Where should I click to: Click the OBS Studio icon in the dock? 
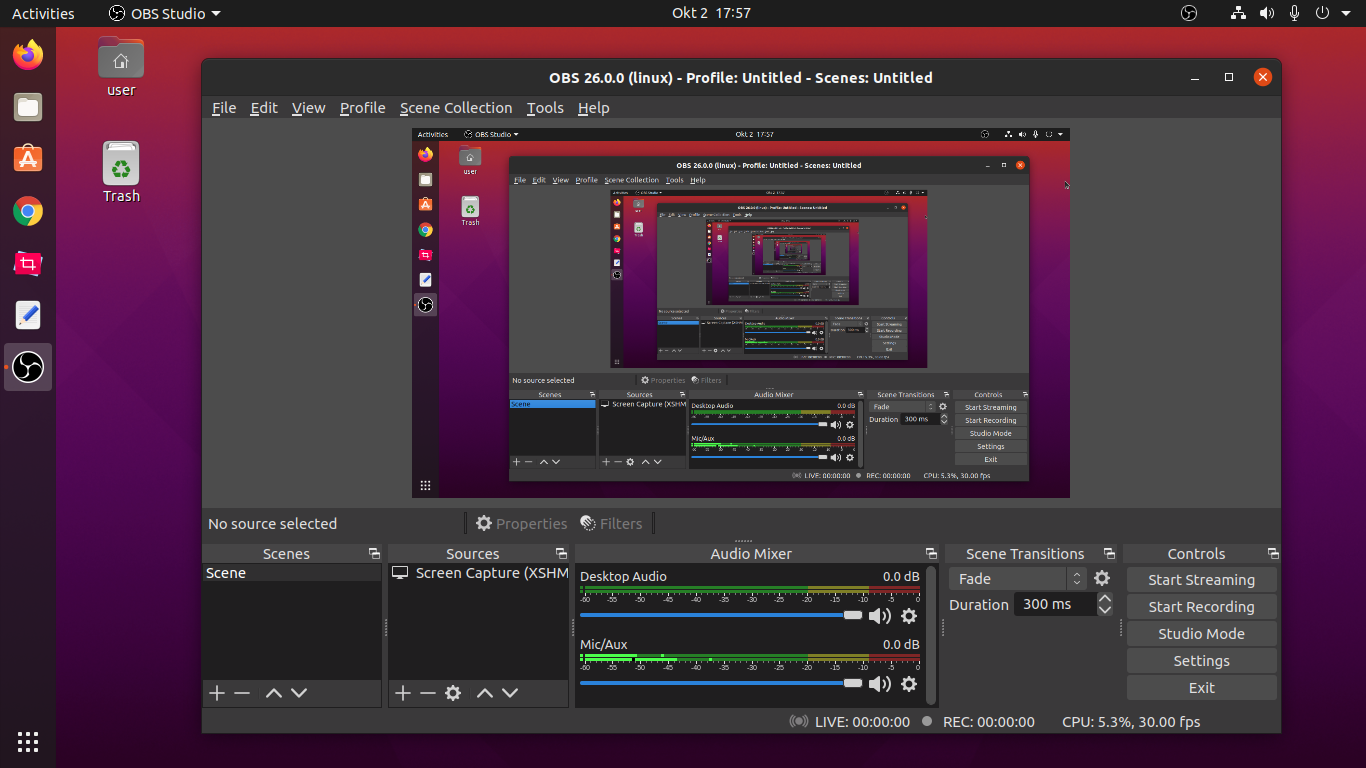[27, 367]
